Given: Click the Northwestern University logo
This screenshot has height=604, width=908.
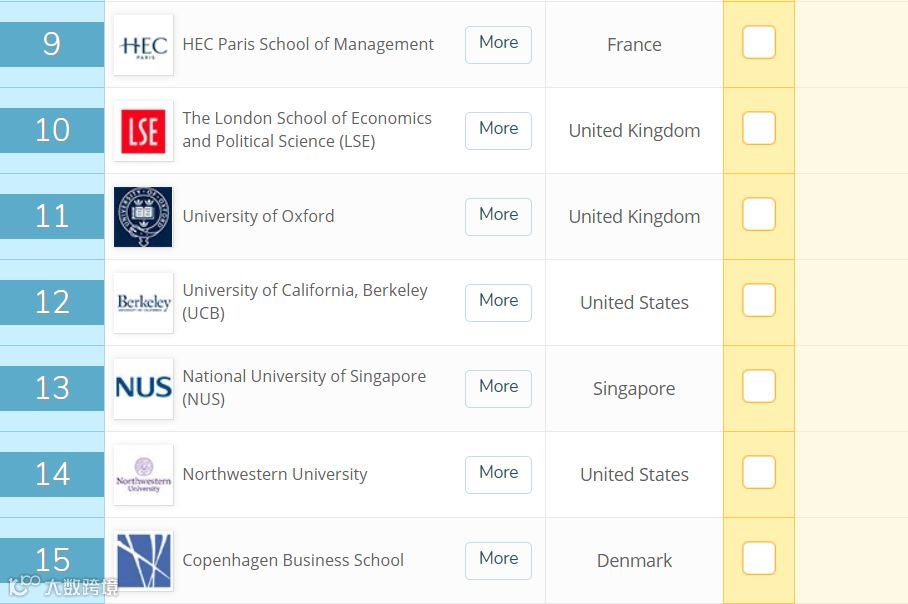Looking at the screenshot, I should pos(143,475).
